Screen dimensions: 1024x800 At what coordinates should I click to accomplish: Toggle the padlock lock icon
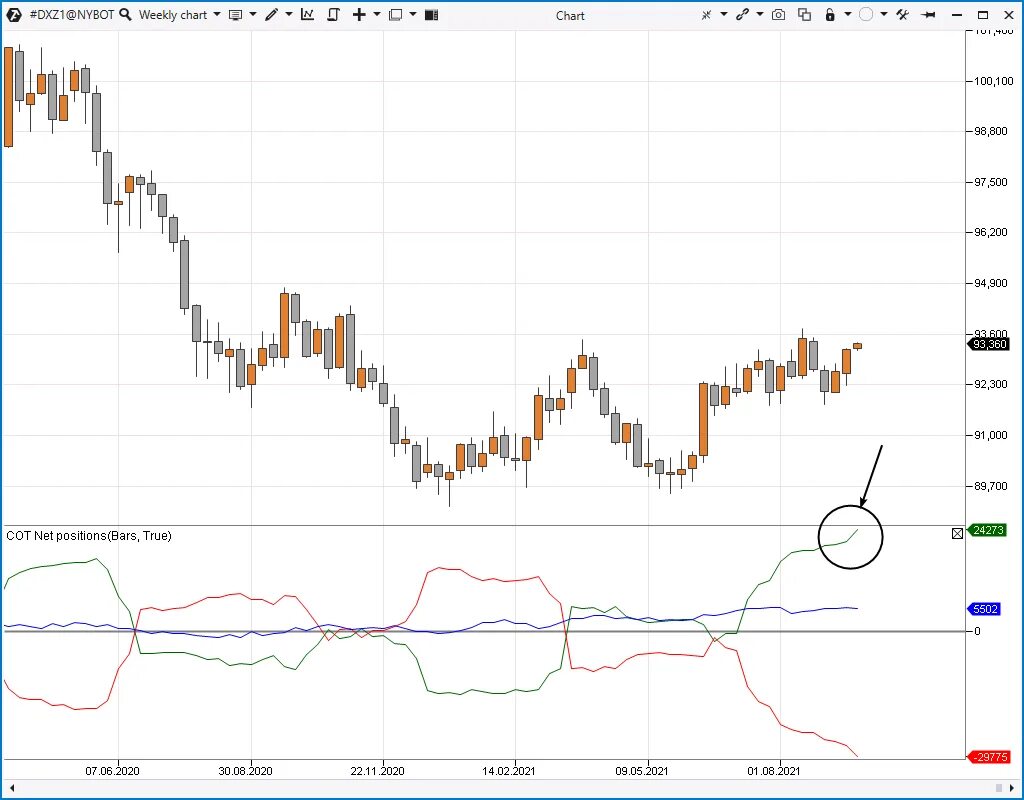[x=830, y=14]
